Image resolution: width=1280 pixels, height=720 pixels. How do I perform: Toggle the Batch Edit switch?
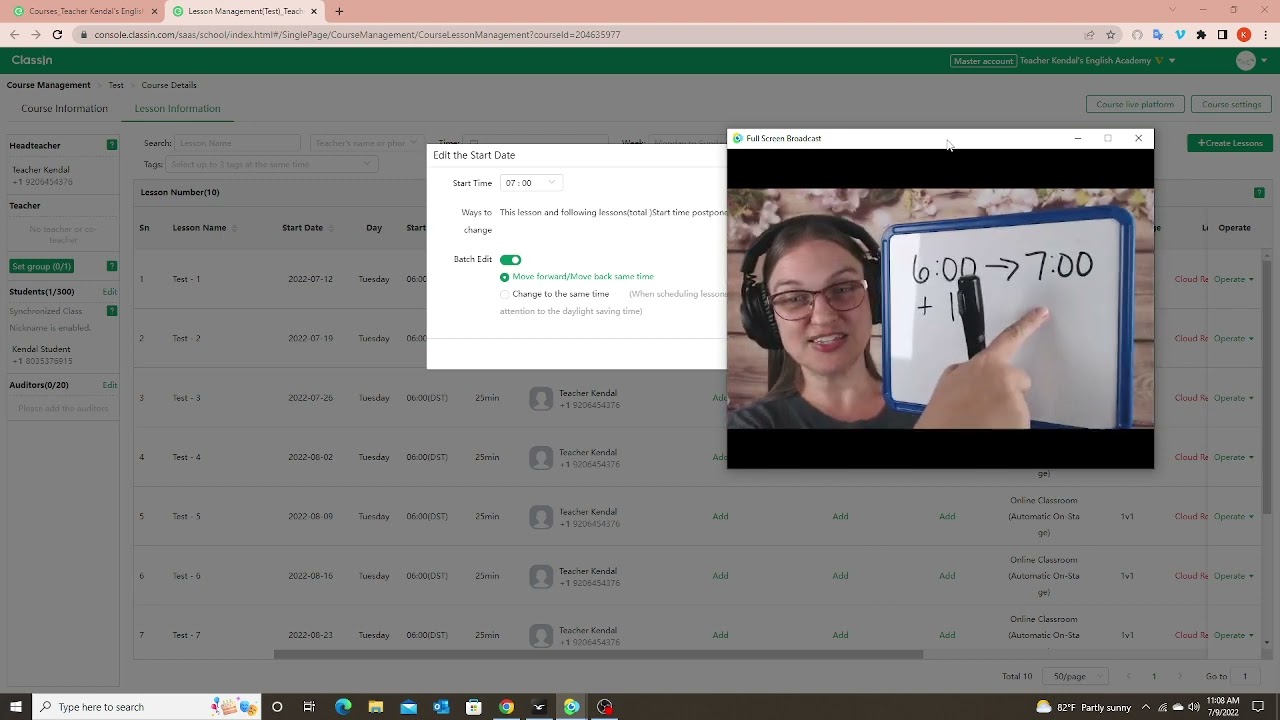(510, 259)
